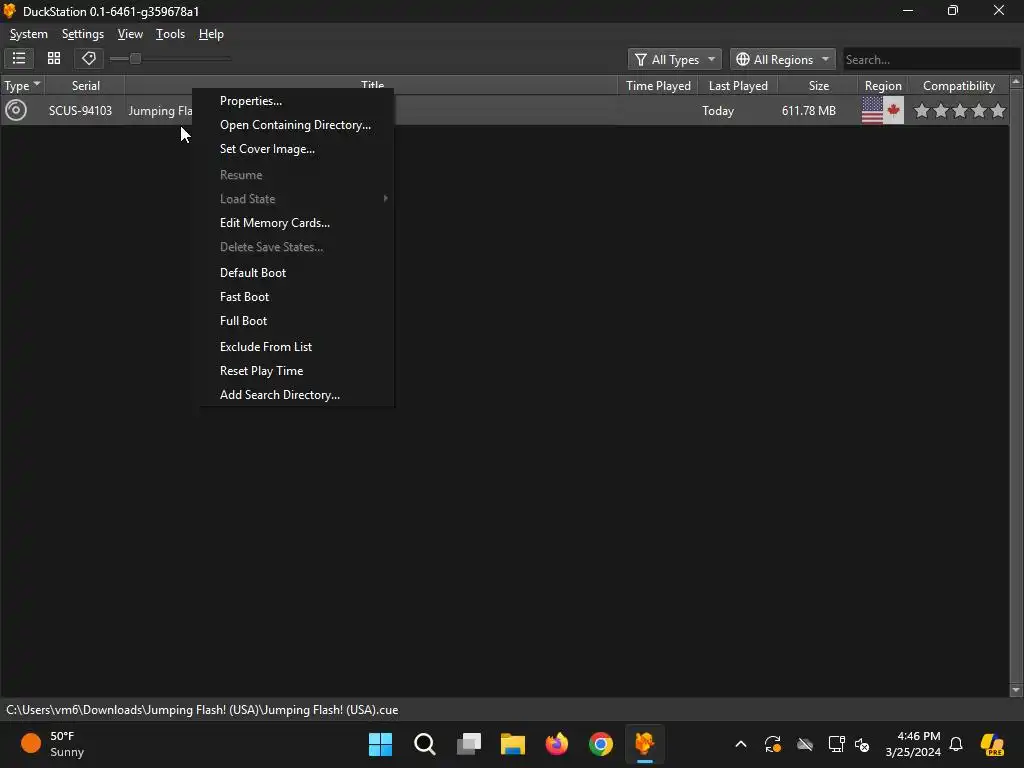Click the scrollbar up arrow
Viewport: 1024px width, 768px height.
(1016, 82)
